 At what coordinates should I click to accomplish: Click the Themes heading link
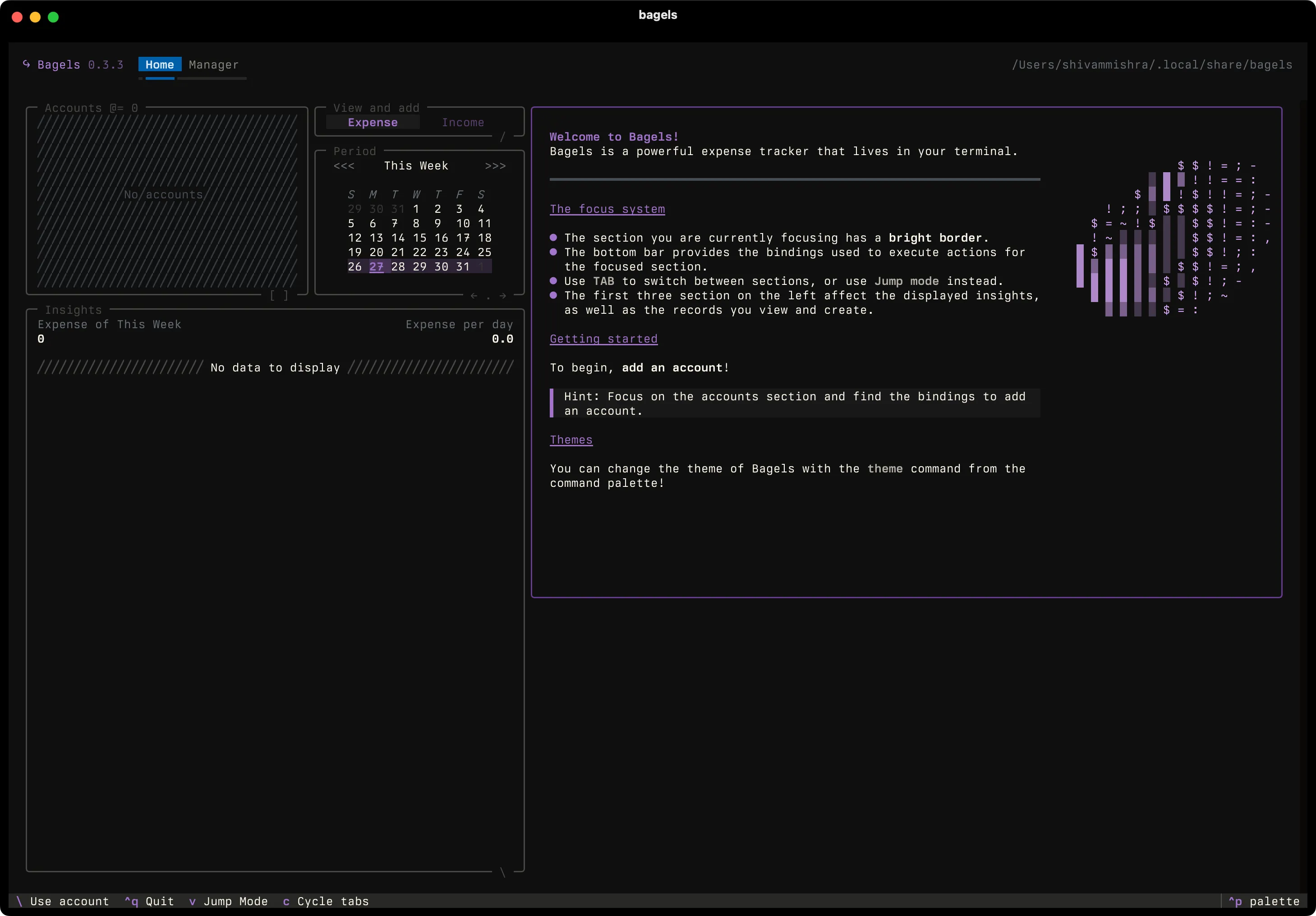(x=571, y=440)
